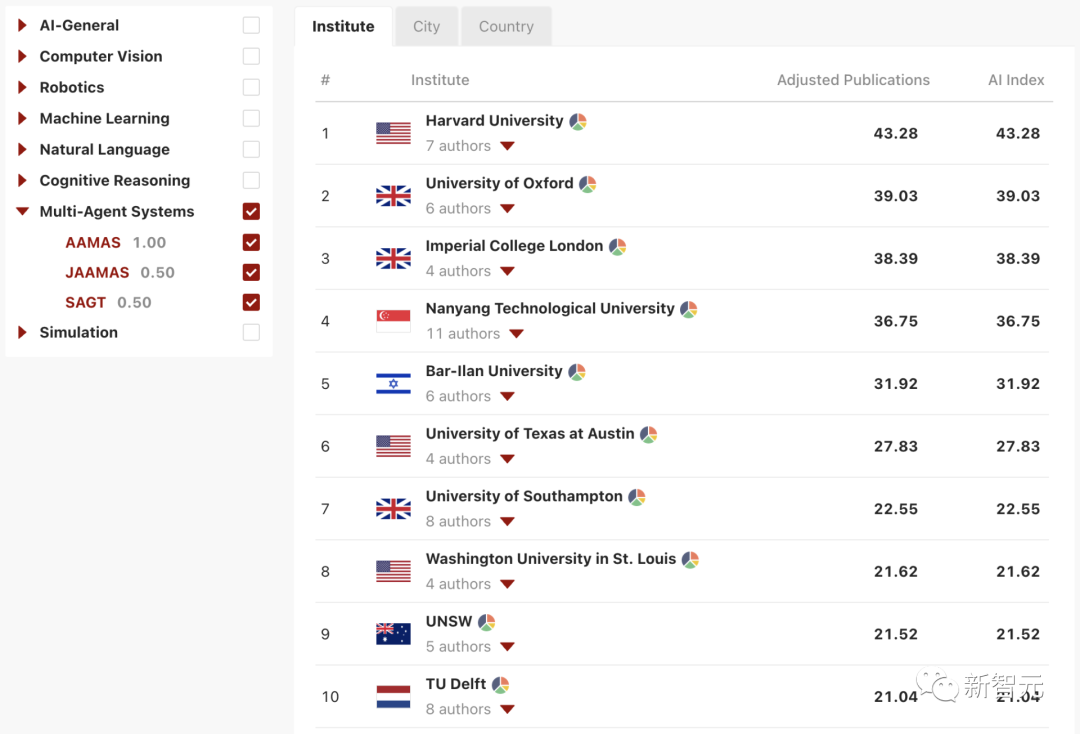Uncheck the Multi-Agent Systems checkbox
Image resolution: width=1080 pixels, height=734 pixels.
point(251,211)
